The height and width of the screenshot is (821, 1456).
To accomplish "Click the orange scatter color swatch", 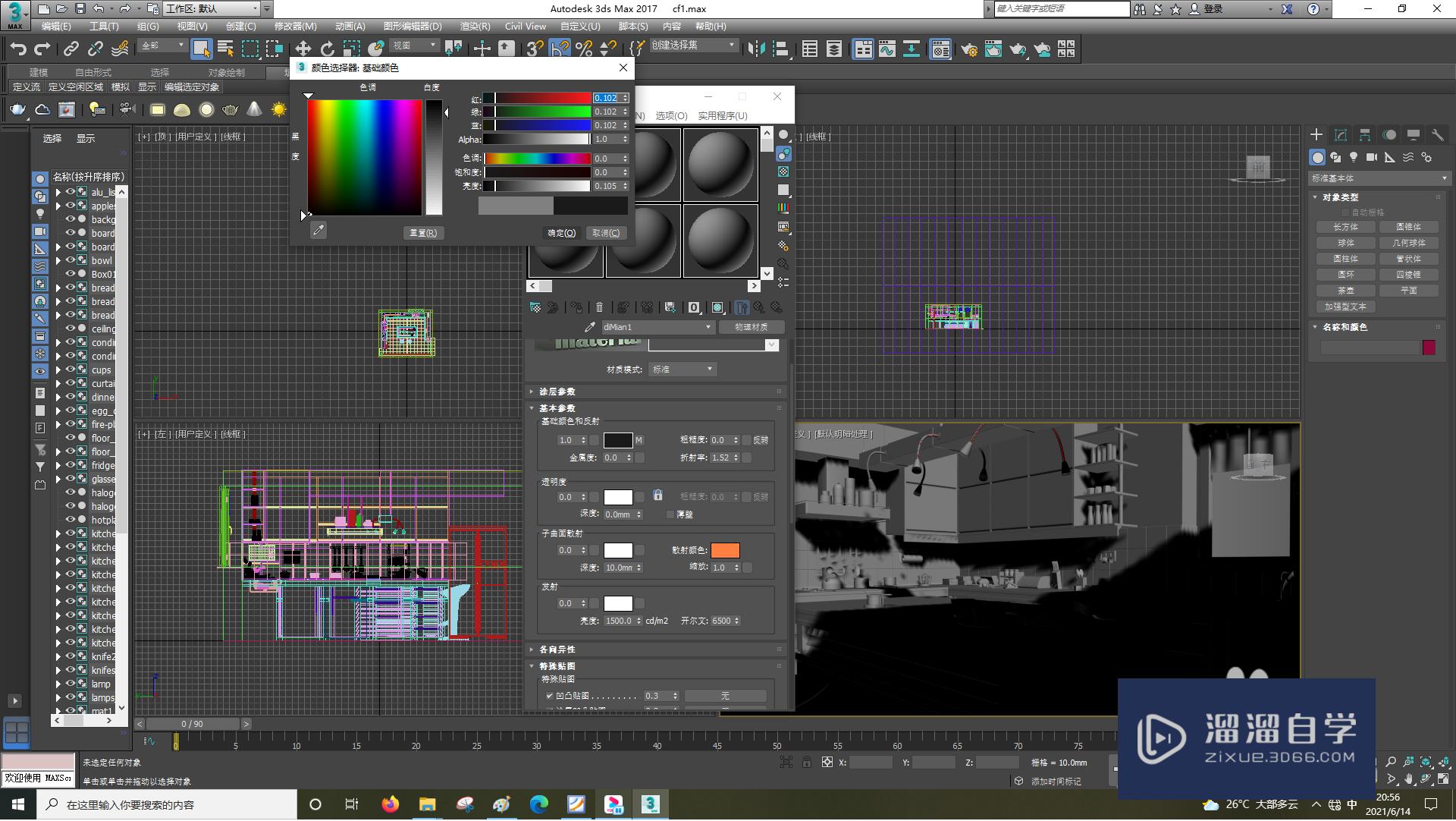I will [x=725, y=551].
